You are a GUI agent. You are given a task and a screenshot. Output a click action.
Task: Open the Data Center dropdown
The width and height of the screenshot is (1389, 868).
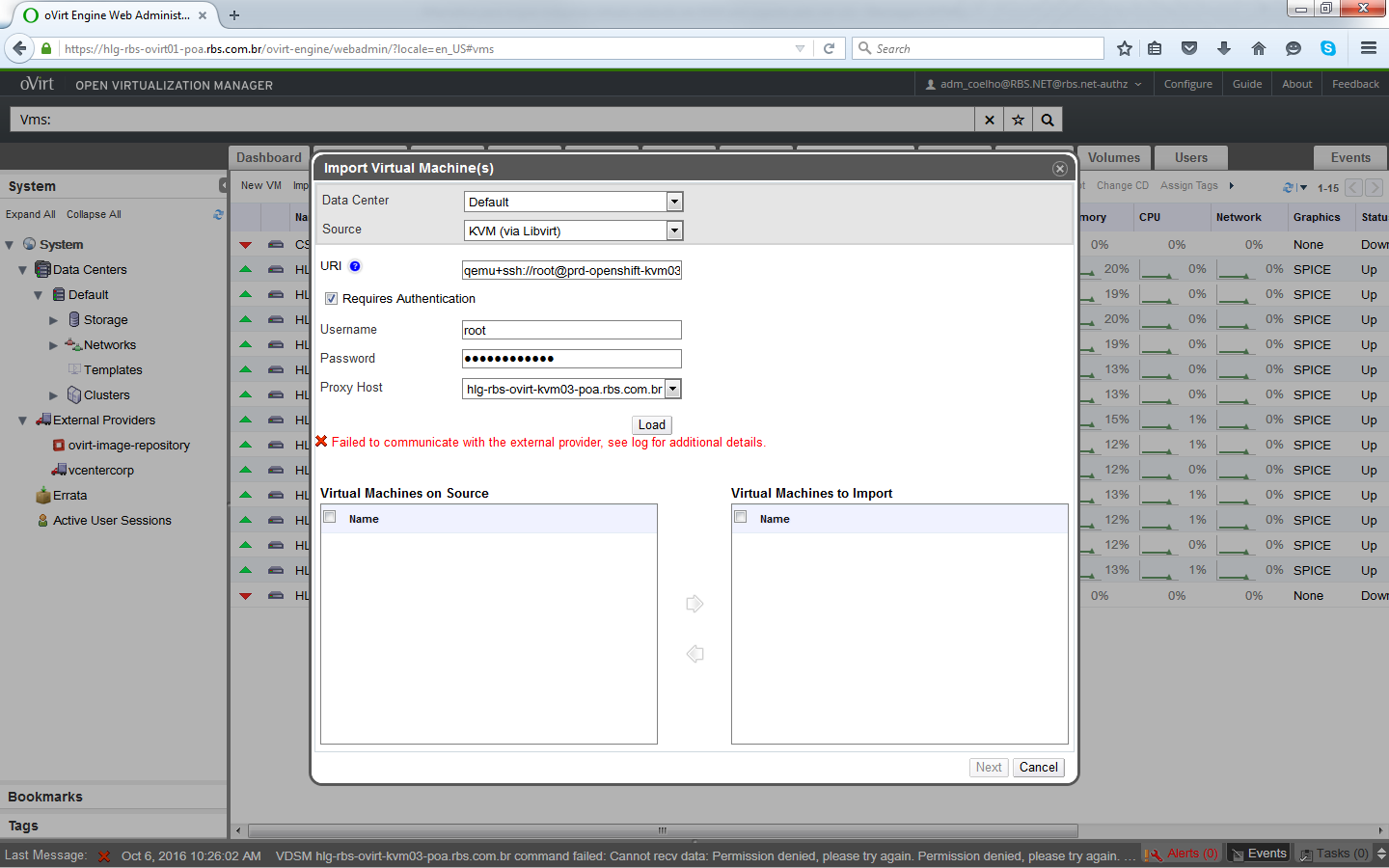tap(674, 202)
